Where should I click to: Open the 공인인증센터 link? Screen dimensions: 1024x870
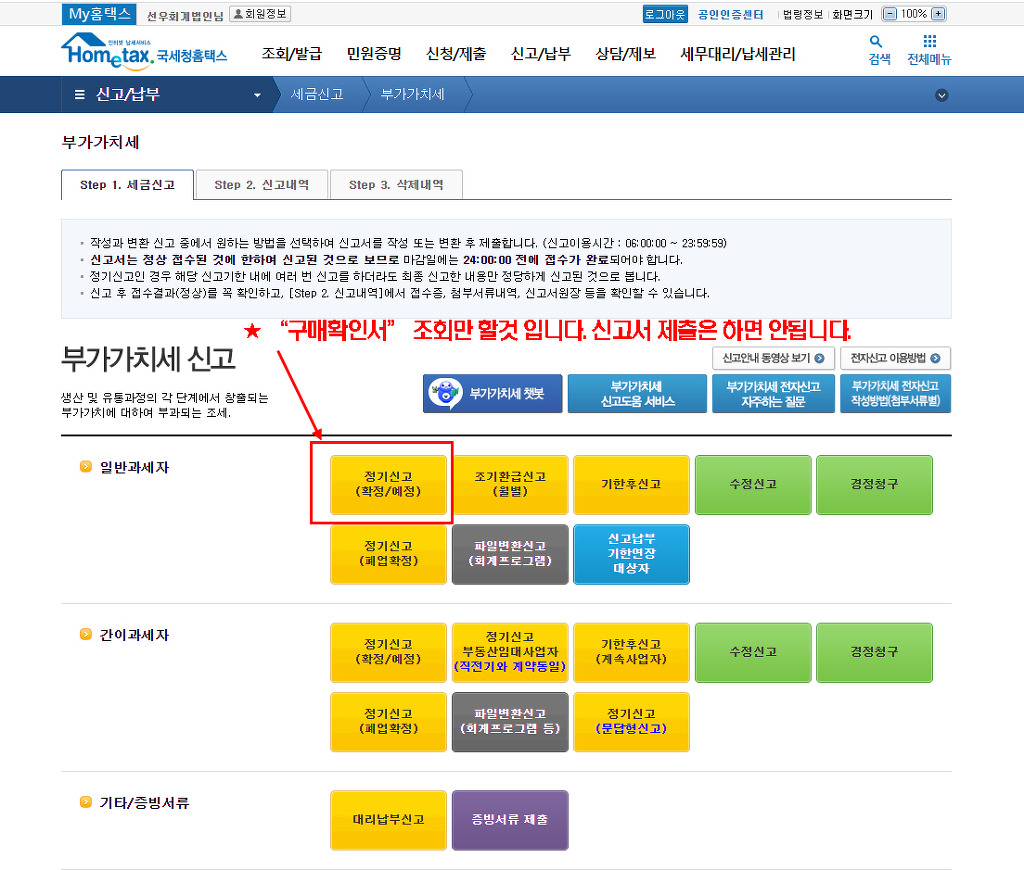coord(730,14)
